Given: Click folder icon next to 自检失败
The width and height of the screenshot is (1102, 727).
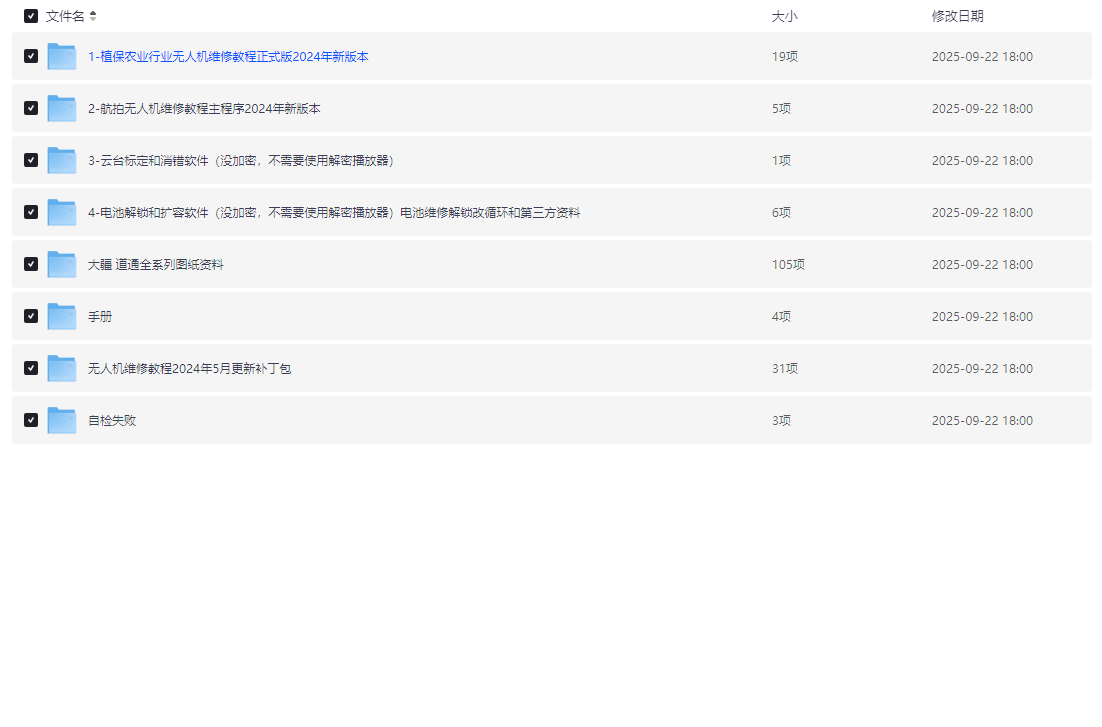Looking at the screenshot, I should point(62,421).
